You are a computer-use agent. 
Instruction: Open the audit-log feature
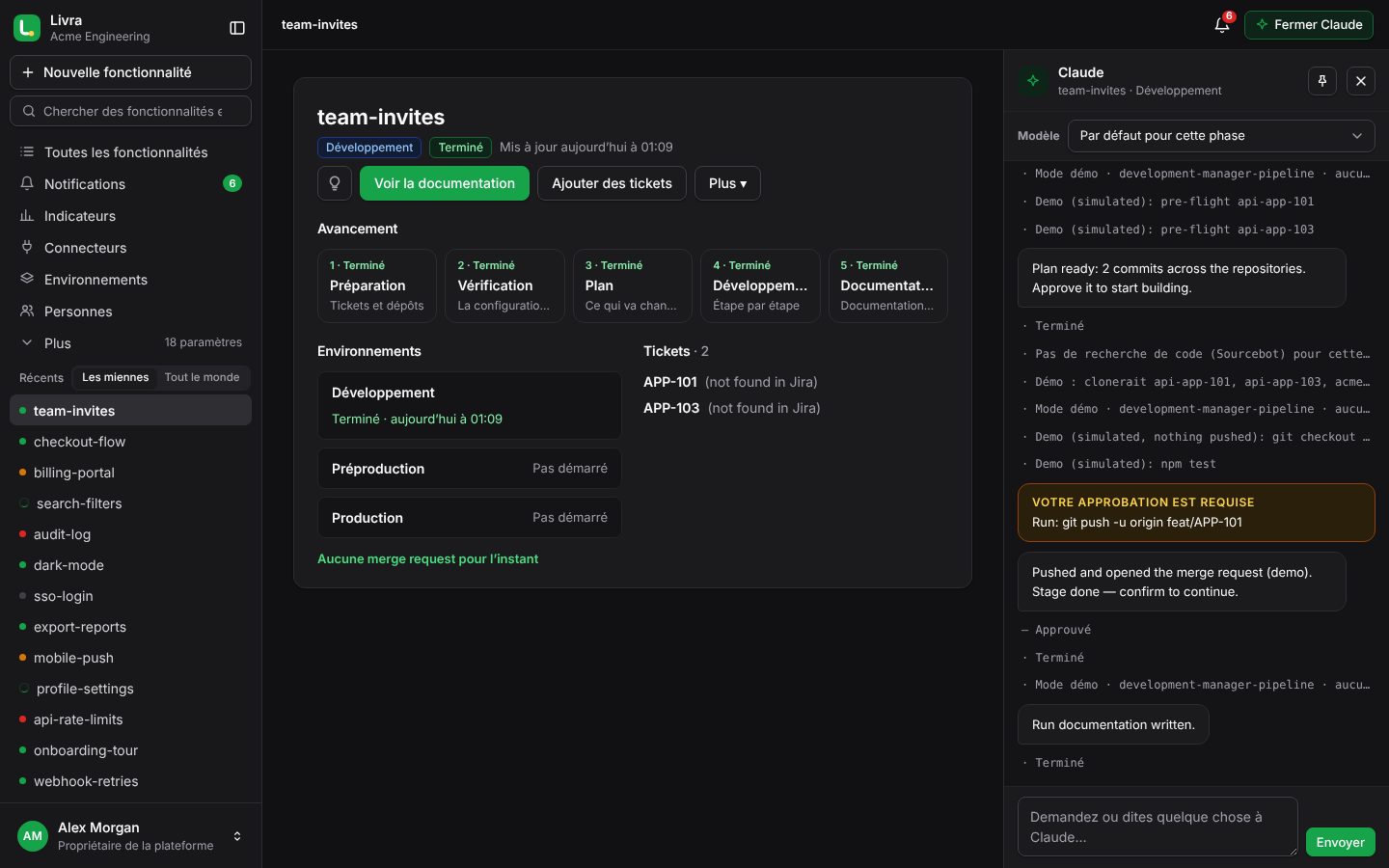click(x=130, y=534)
